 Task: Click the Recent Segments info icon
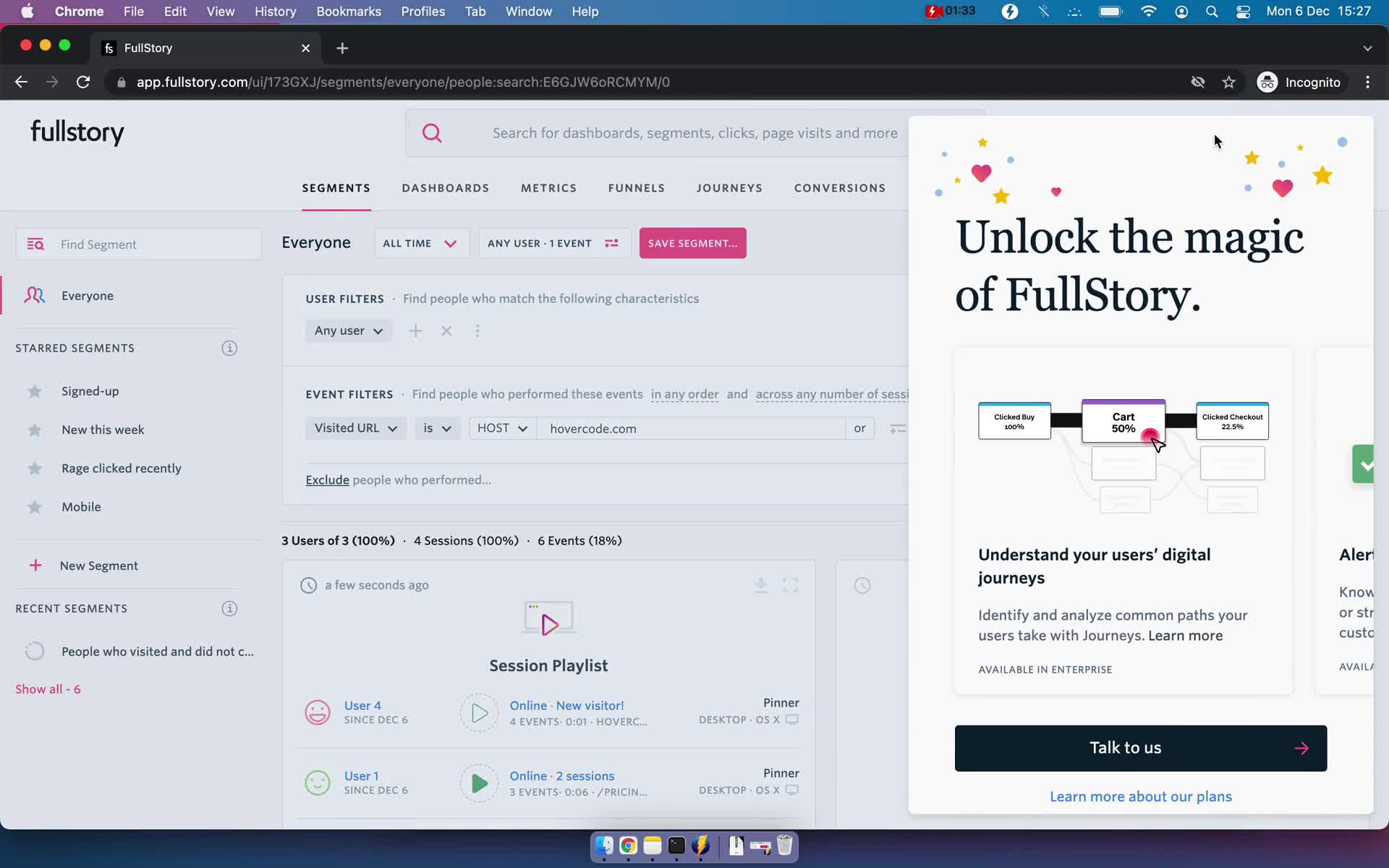pos(229,608)
